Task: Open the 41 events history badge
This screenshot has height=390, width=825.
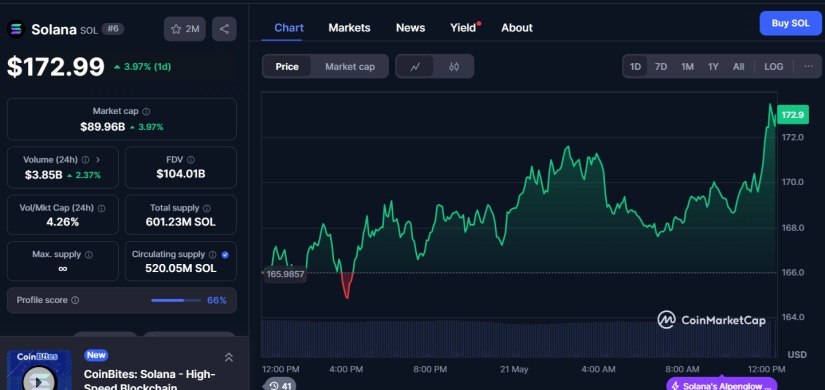Action: (280, 385)
